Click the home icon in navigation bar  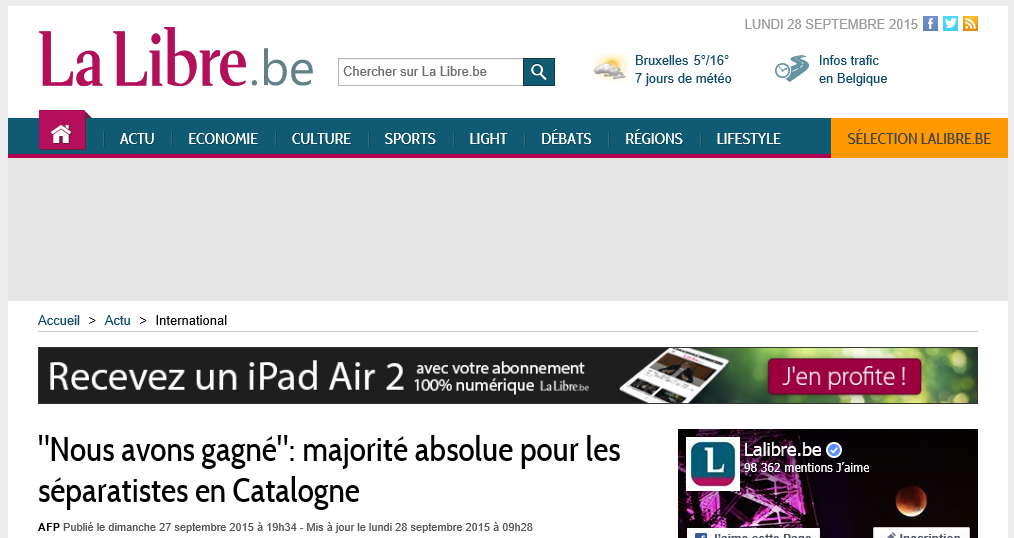(x=61, y=135)
